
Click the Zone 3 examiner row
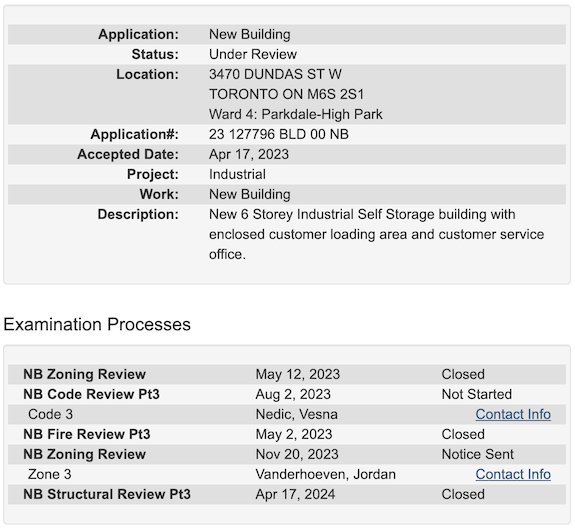(287, 474)
